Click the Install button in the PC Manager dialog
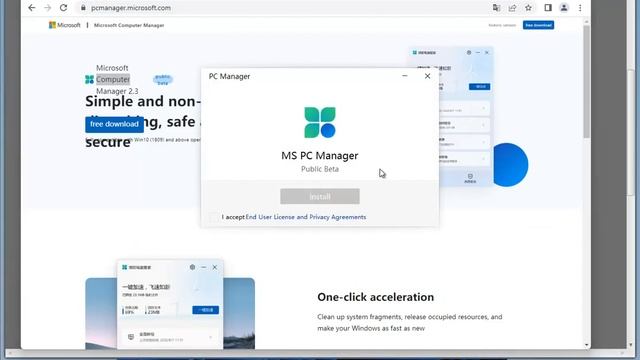 [320, 196]
